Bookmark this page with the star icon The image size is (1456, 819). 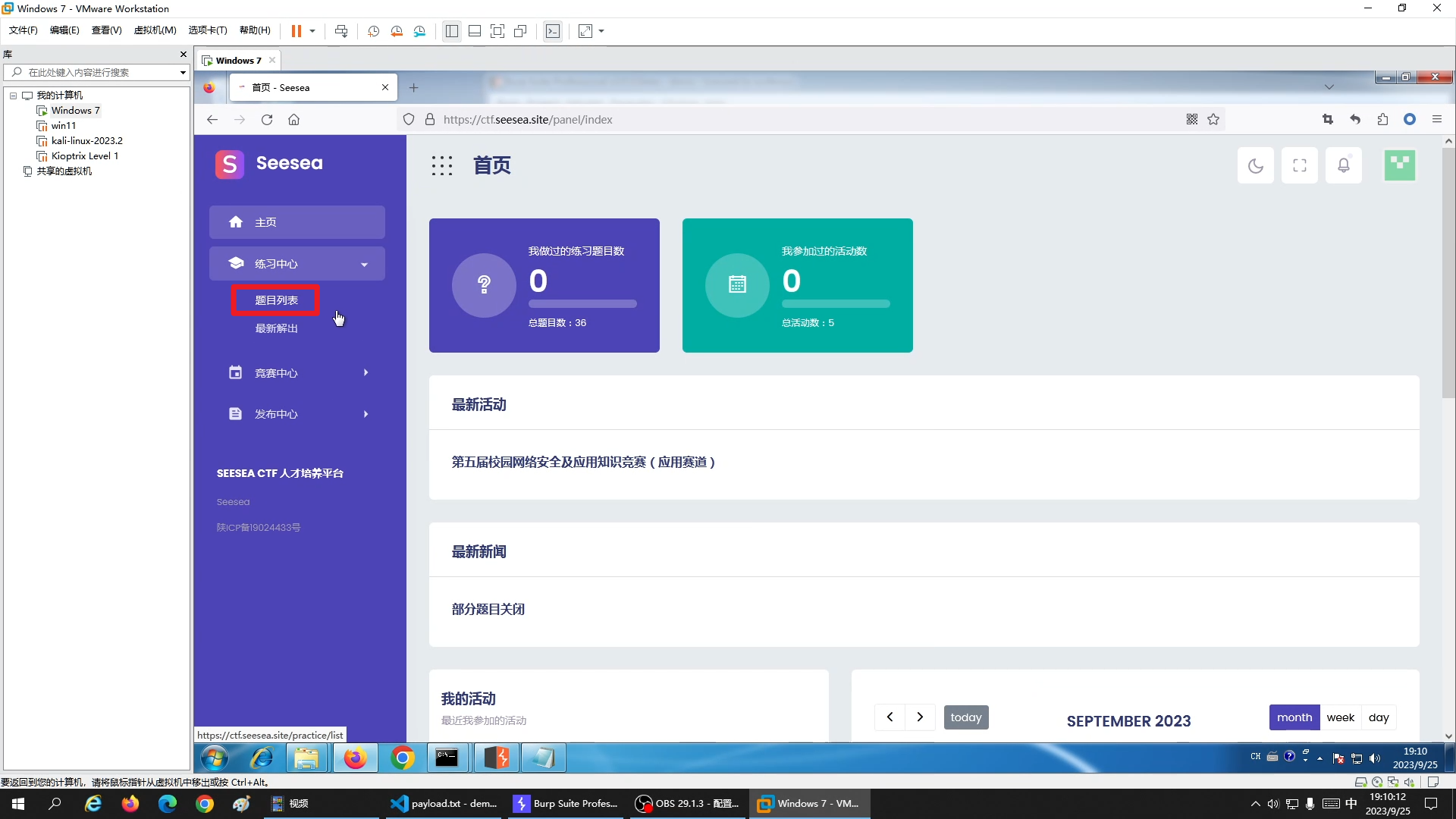tap(1213, 119)
